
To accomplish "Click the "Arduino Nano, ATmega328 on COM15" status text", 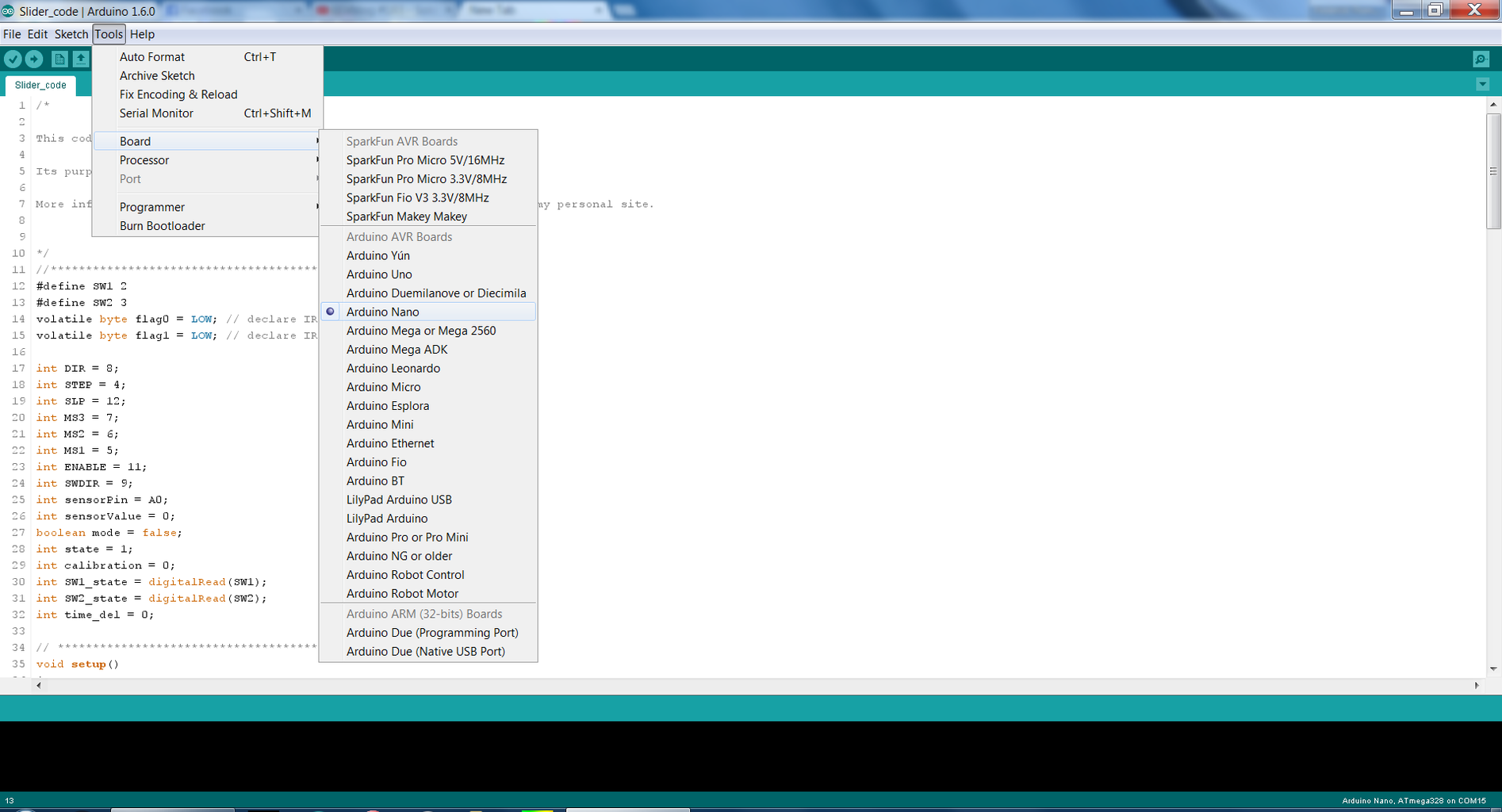I will coord(1414,801).
